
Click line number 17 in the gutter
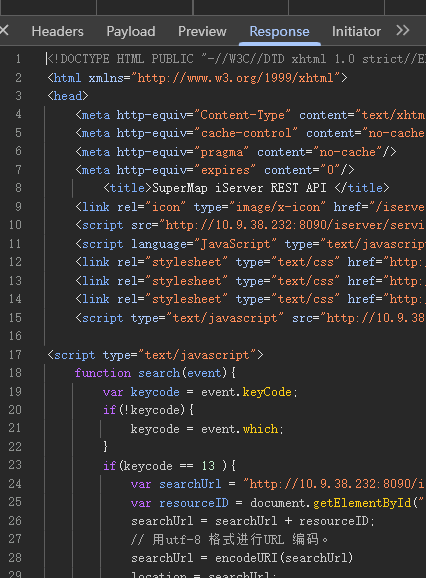point(15,354)
